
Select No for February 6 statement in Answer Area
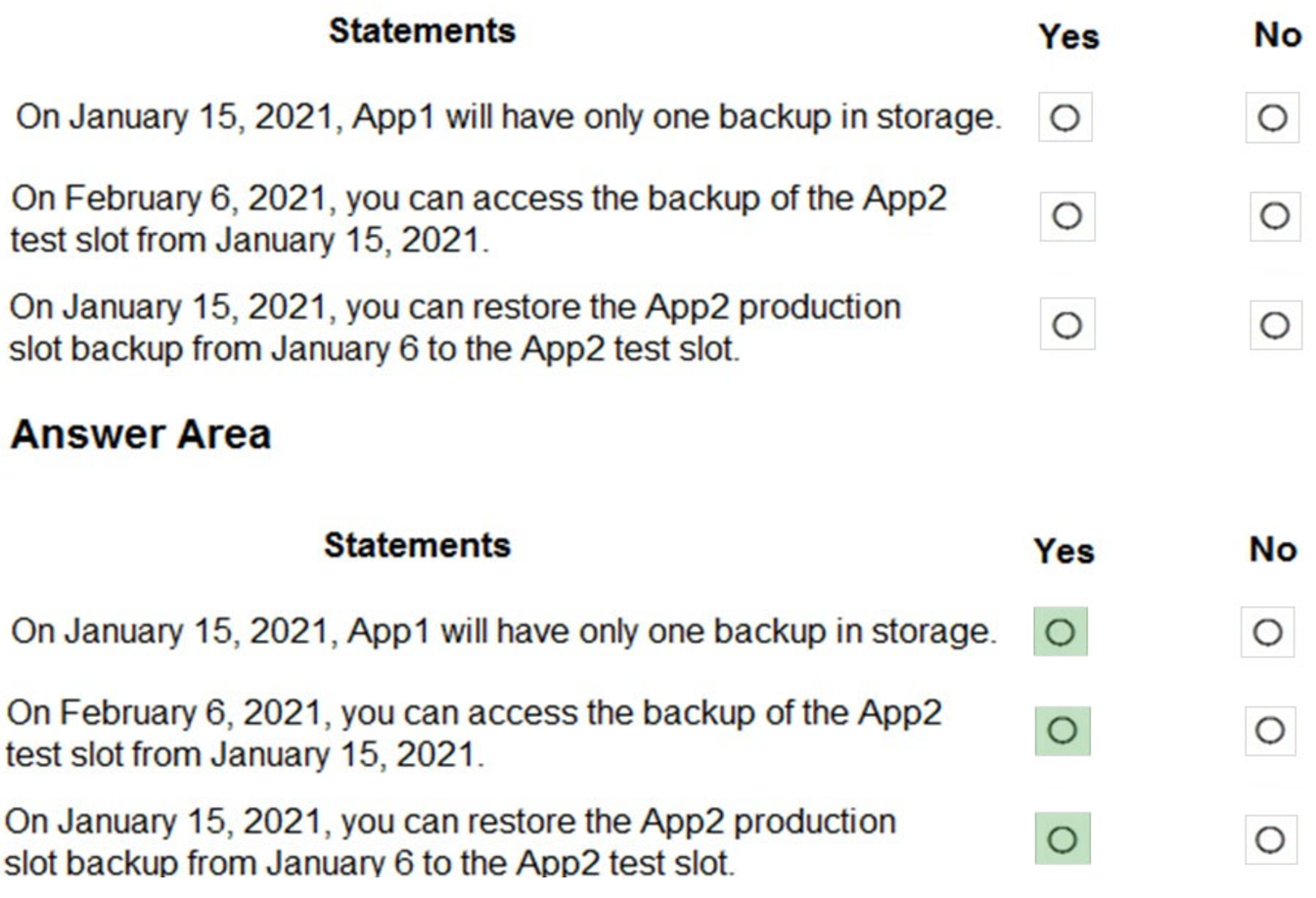click(1269, 730)
